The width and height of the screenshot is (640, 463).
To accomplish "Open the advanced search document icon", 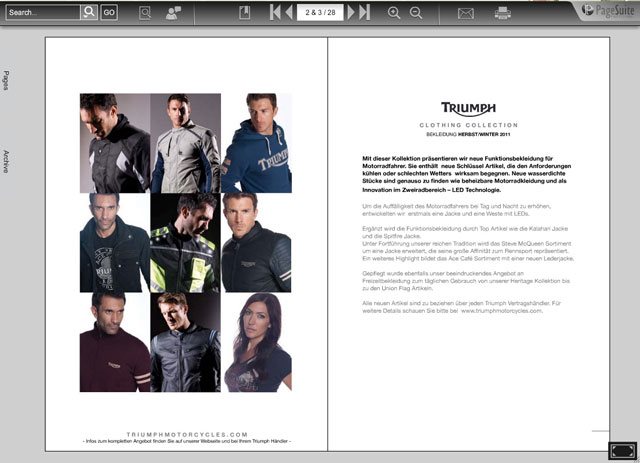I will click(x=145, y=12).
